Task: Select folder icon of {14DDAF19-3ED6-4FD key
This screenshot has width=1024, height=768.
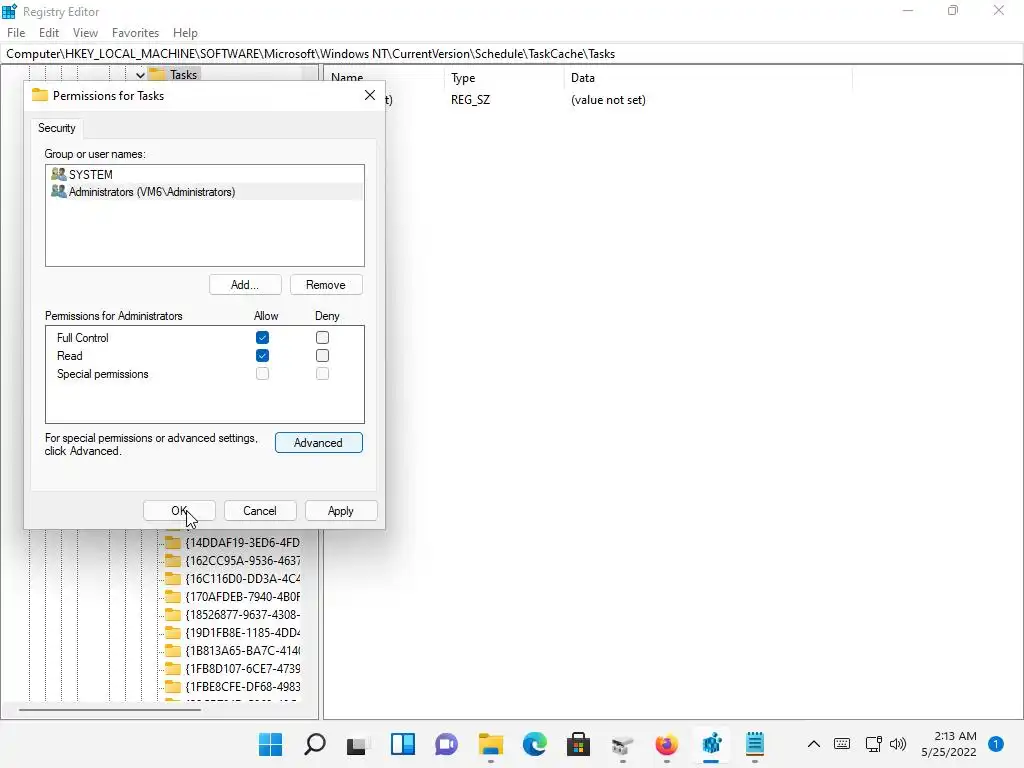Action: [x=172, y=542]
